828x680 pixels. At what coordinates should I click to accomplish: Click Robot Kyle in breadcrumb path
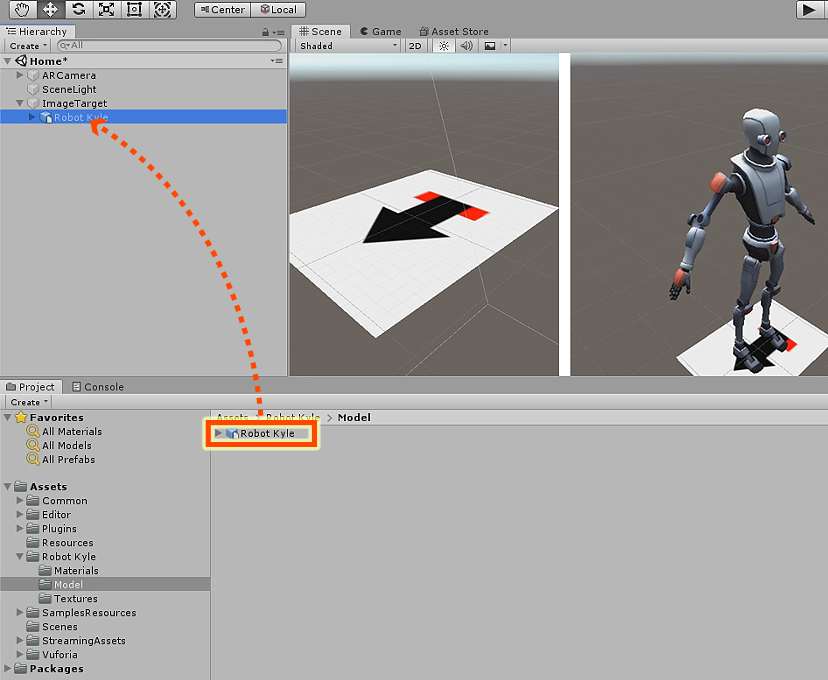tap(293, 417)
